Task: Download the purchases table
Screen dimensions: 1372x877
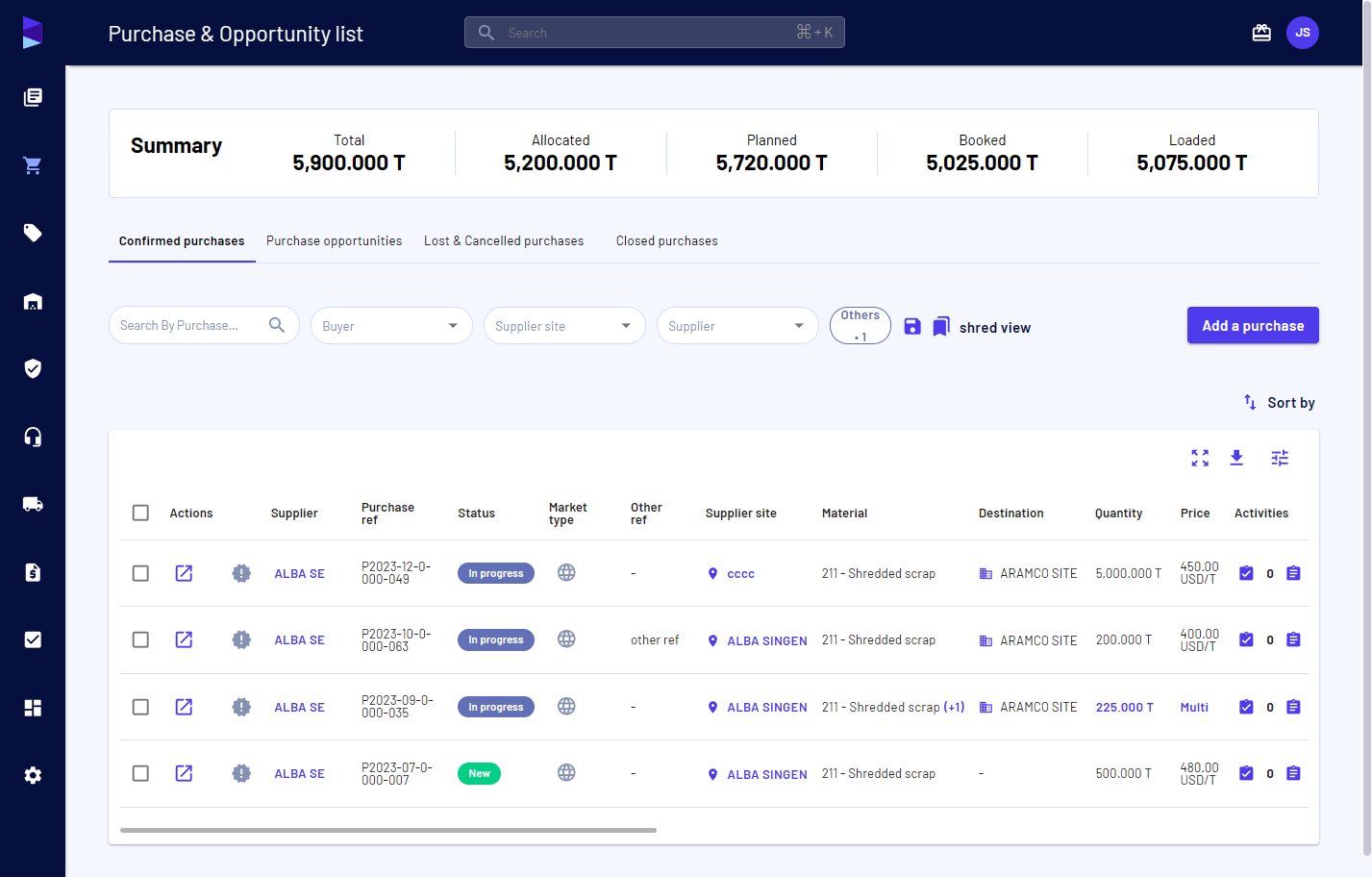Action: (1236, 458)
